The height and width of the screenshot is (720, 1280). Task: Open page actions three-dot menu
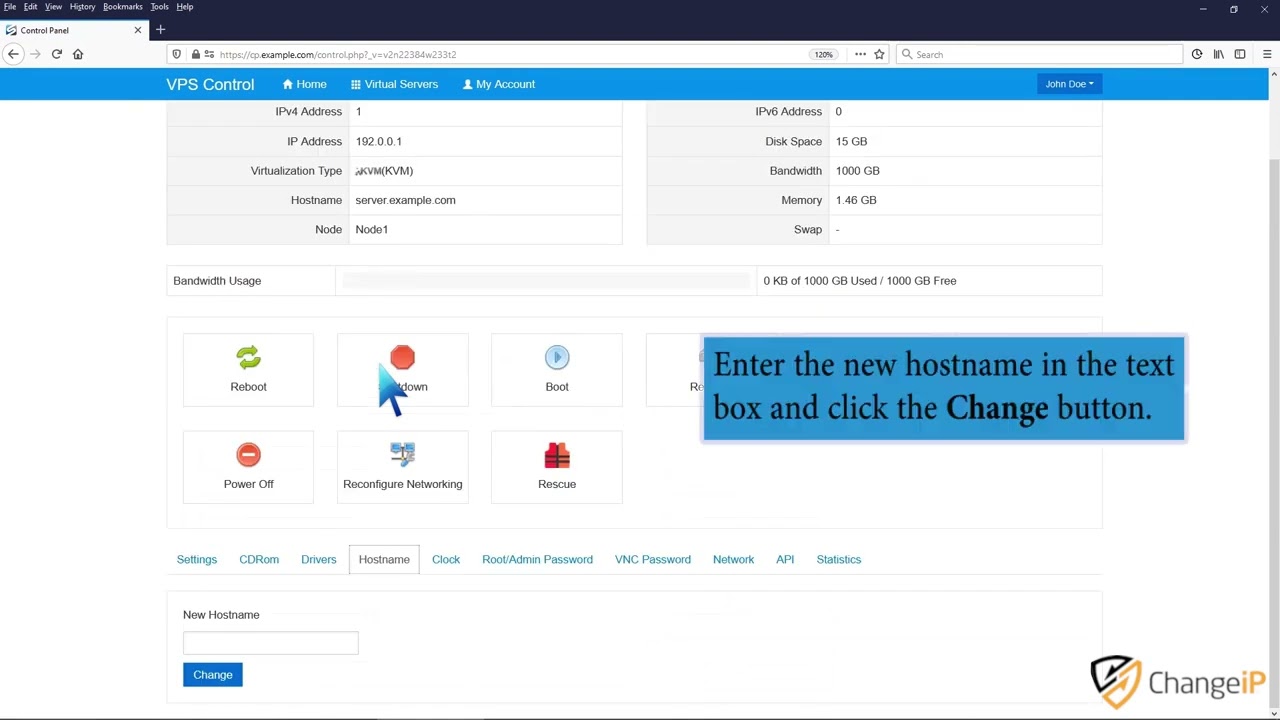860,54
